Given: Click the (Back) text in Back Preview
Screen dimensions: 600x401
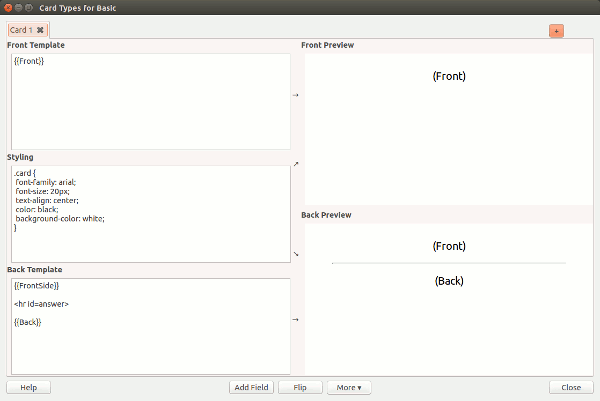Looking at the screenshot, I should [449, 281].
